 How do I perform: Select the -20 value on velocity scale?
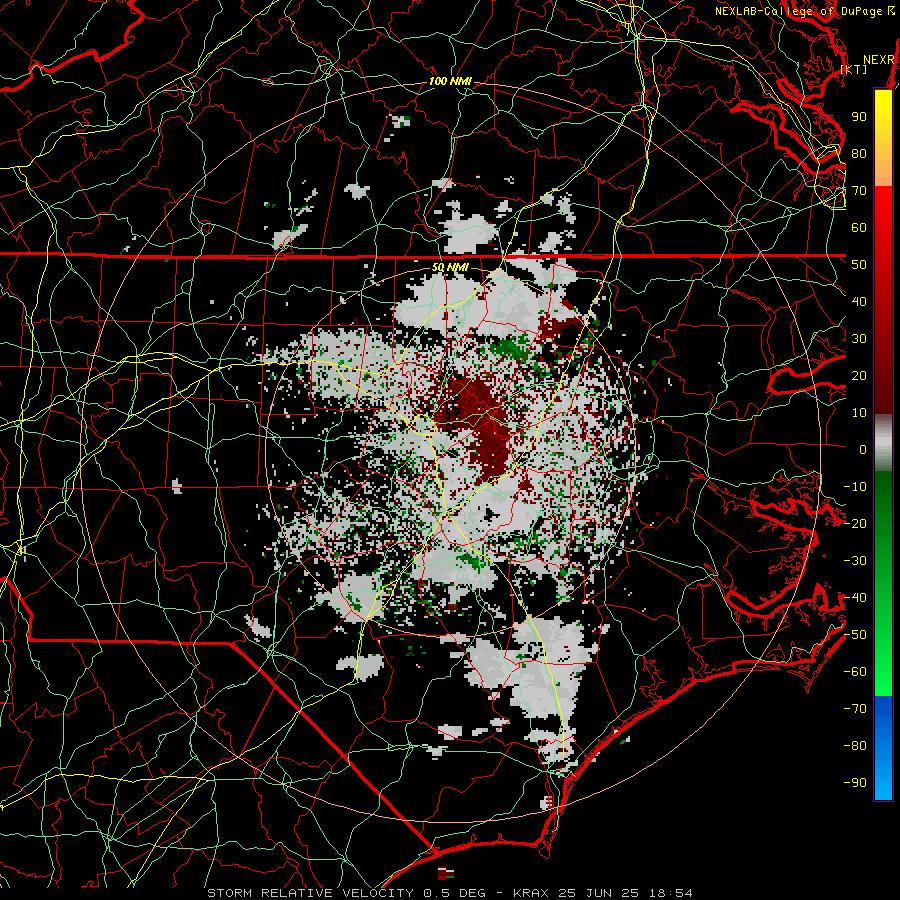(x=855, y=523)
